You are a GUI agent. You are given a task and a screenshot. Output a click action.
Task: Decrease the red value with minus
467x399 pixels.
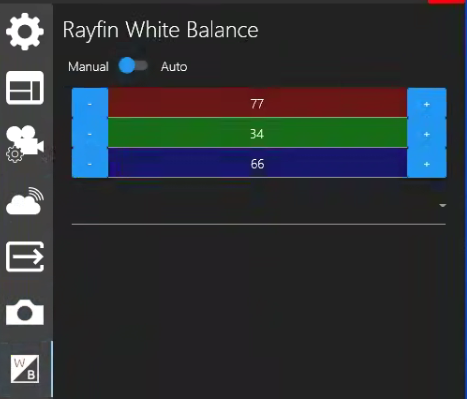click(90, 103)
